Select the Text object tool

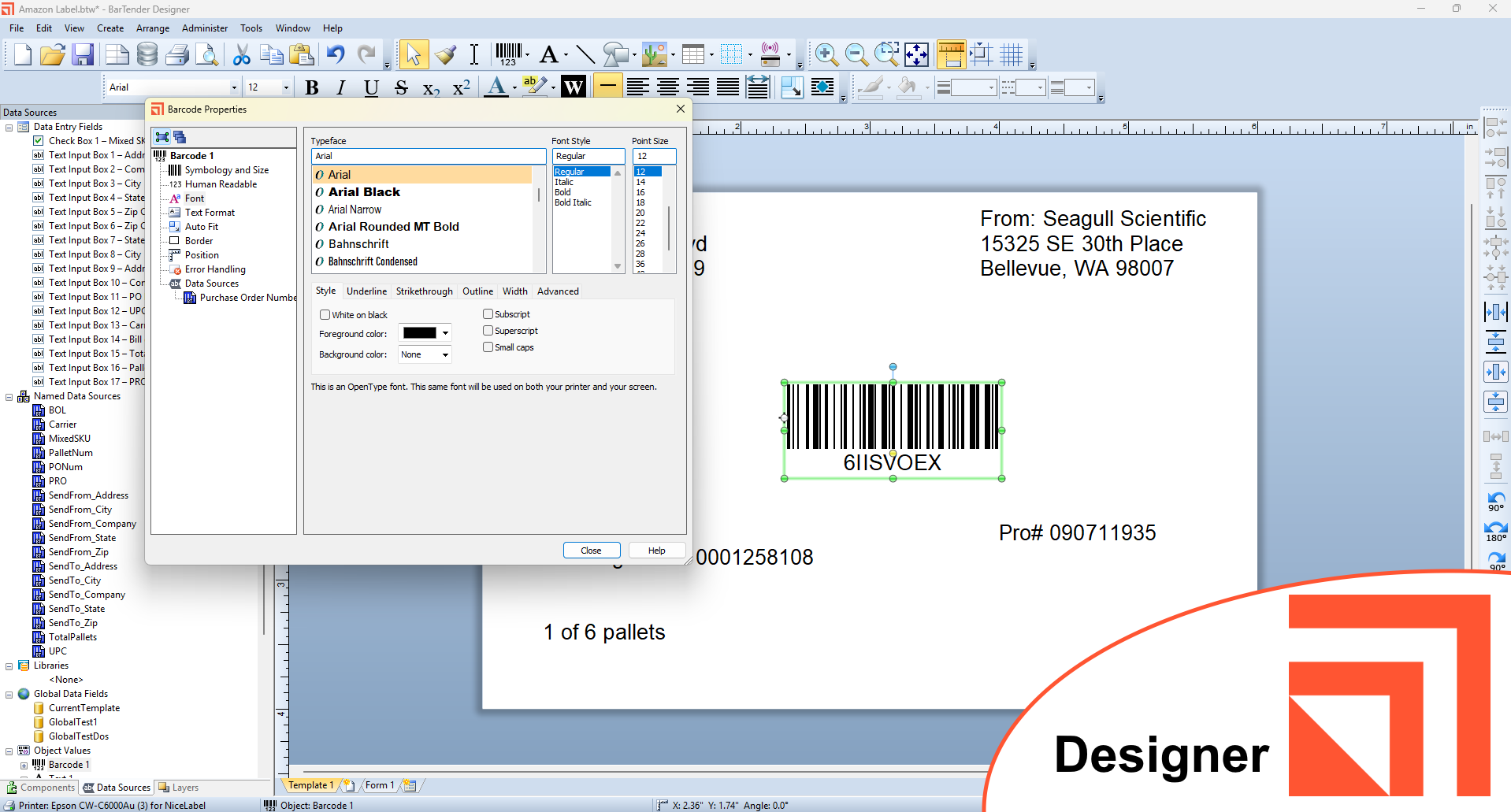tap(549, 54)
